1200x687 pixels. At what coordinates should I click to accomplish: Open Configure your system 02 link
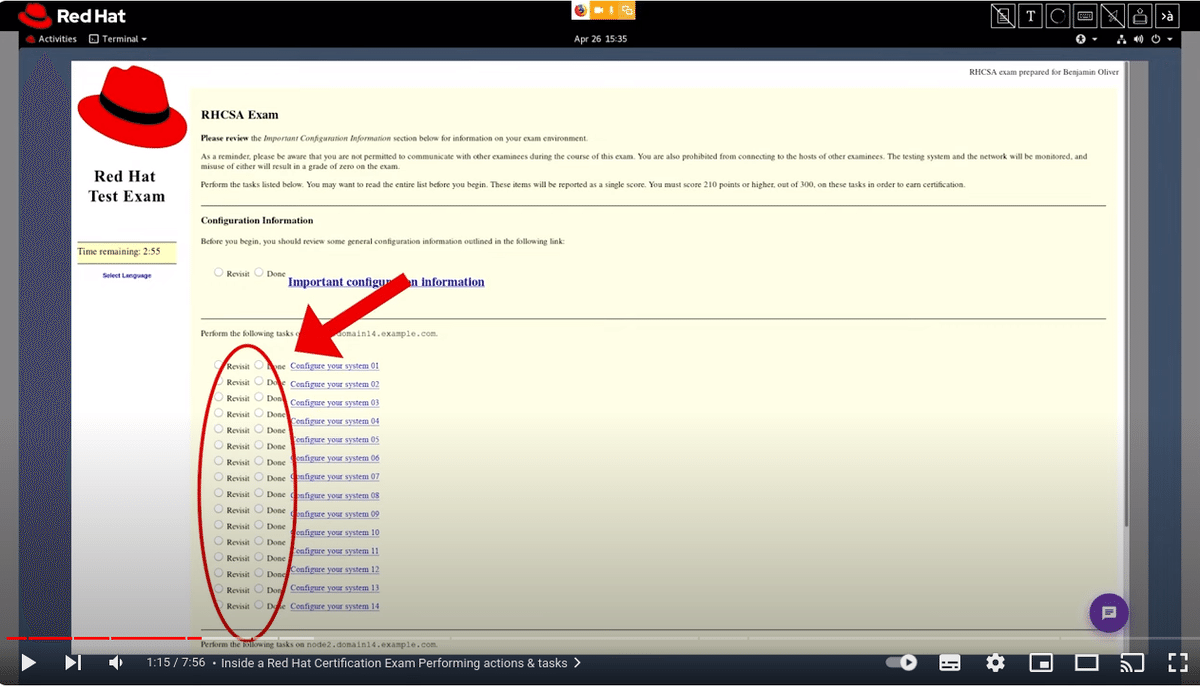[334, 384]
